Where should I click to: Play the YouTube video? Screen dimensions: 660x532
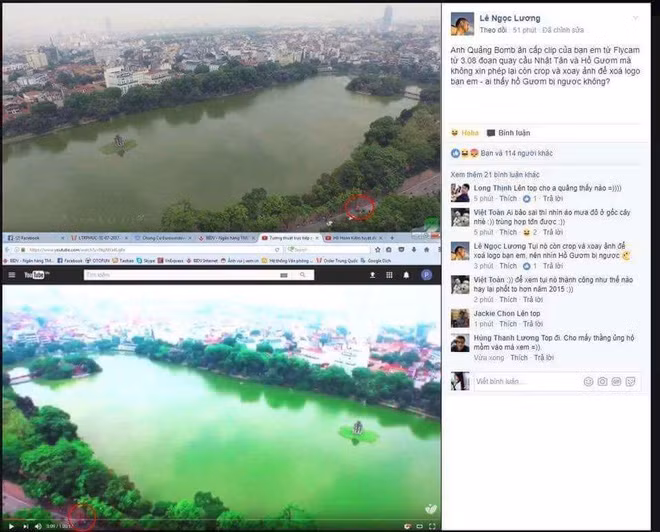(x=9, y=526)
